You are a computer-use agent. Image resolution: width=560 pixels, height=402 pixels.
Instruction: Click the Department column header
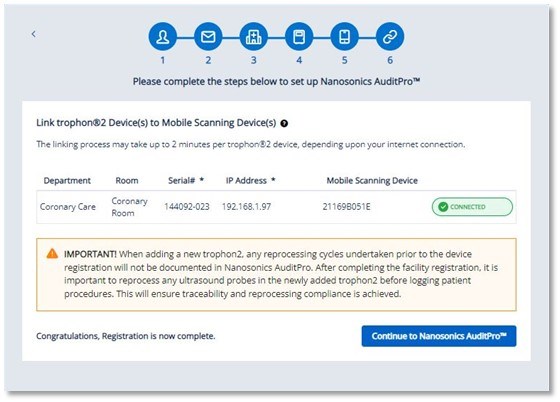67,180
